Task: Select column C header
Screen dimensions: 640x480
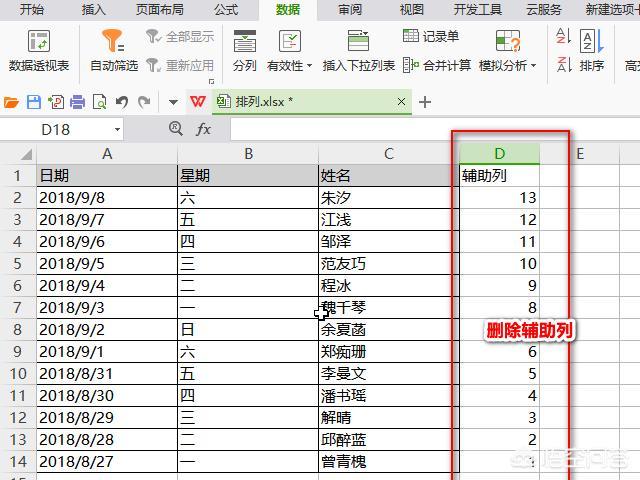Action: pos(389,154)
